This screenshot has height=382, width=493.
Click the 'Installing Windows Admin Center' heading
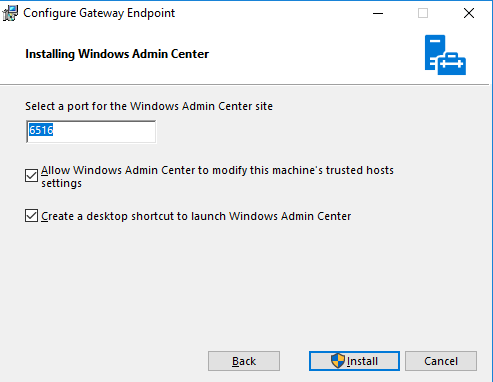pyautogui.click(x=117, y=54)
